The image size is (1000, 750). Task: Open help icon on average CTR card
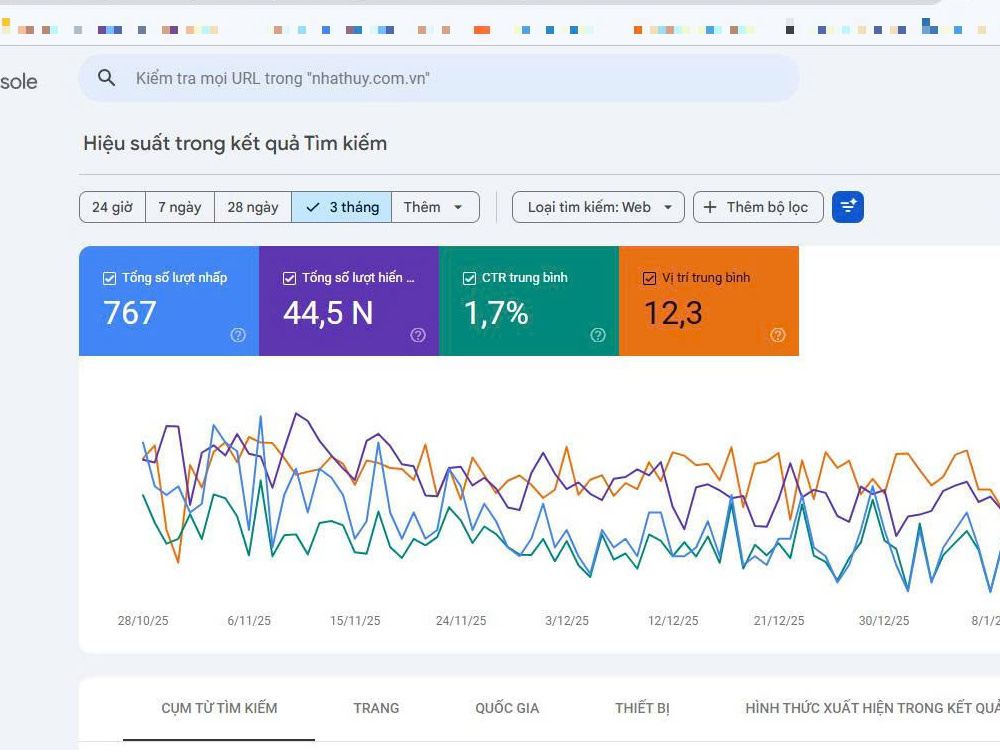pyautogui.click(x=598, y=335)
